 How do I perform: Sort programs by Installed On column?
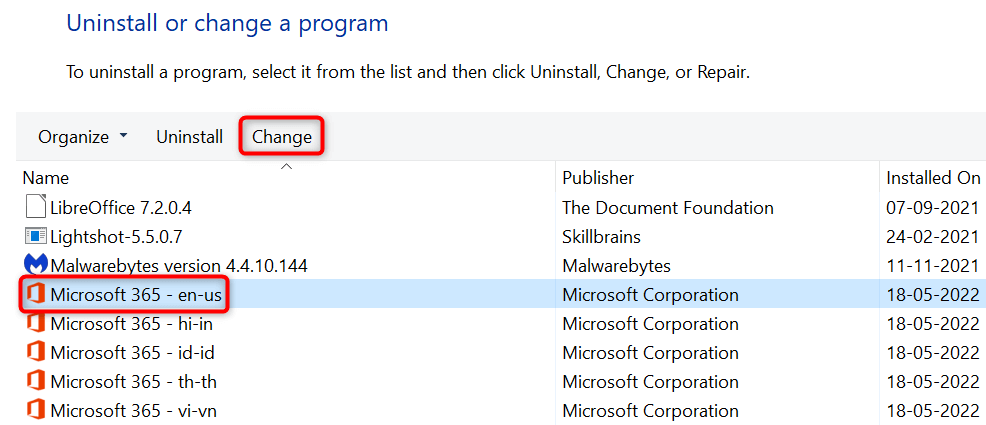(932, 178)
